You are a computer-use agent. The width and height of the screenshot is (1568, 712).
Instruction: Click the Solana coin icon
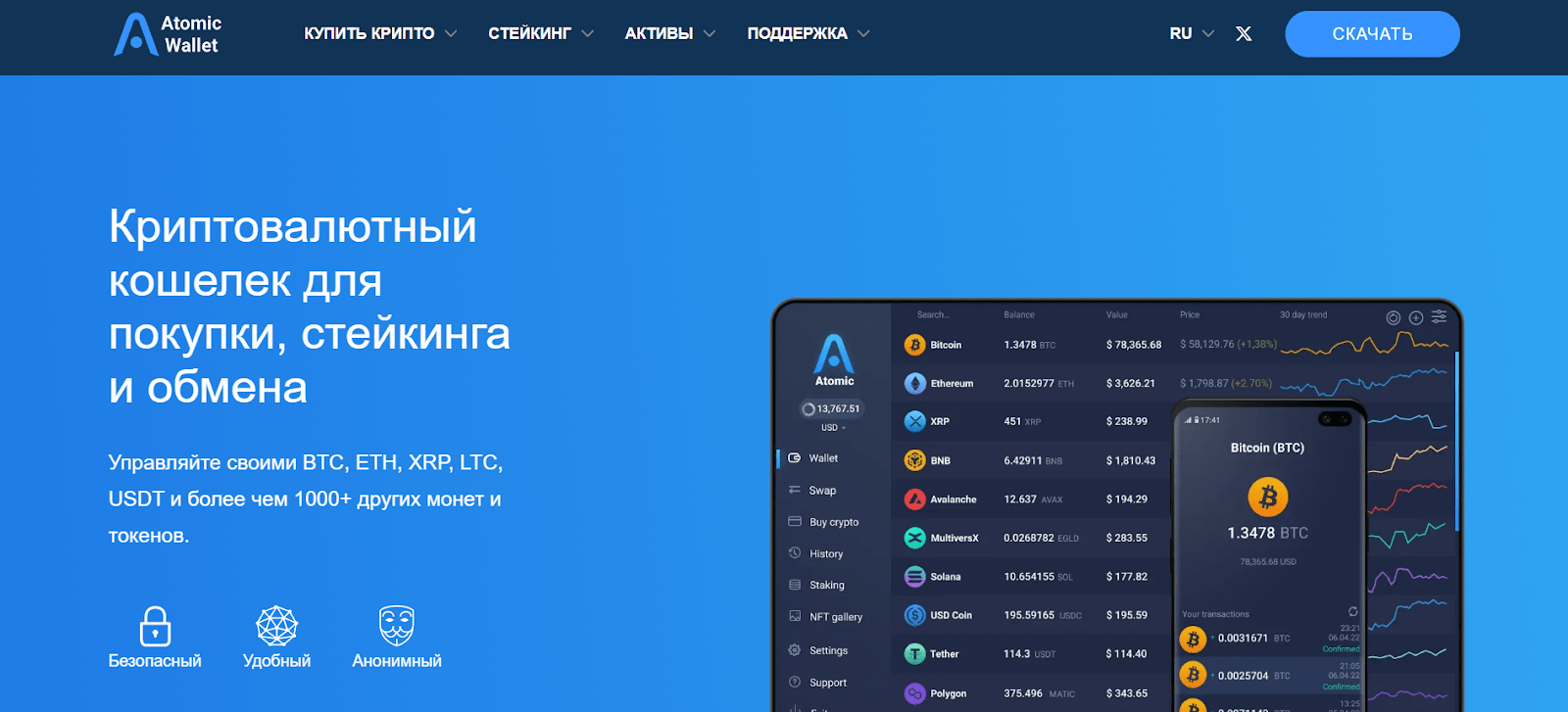click(x=914, y=577)
